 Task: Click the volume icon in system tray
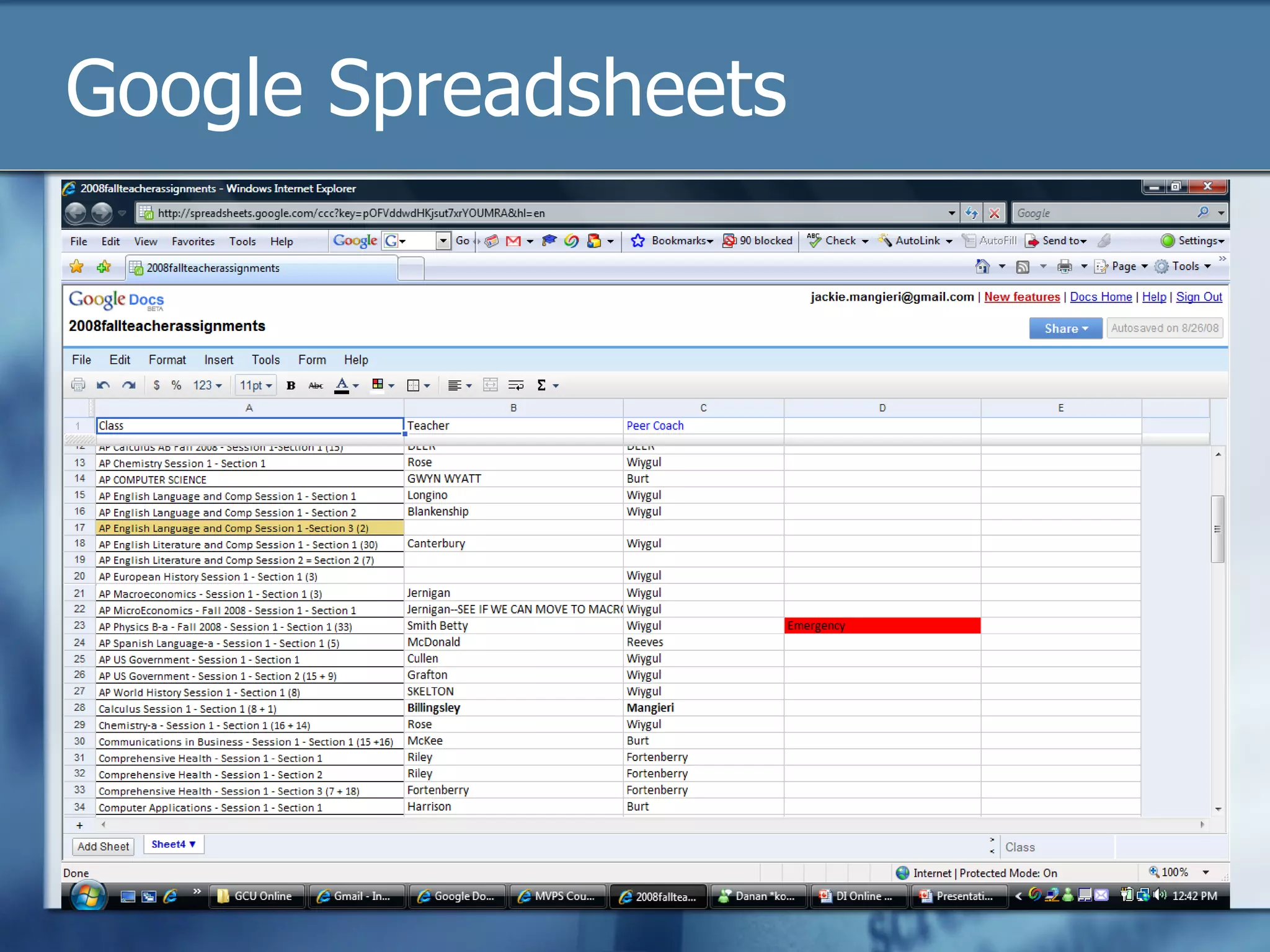coord(1160,895)
